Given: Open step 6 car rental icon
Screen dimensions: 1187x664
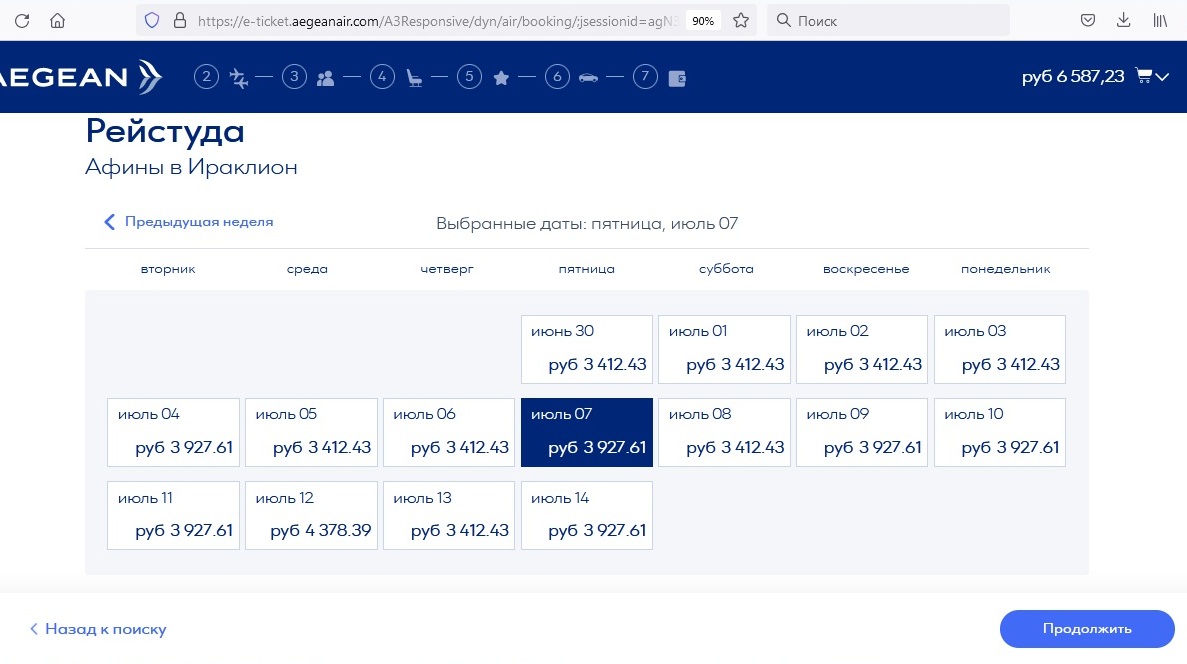Looking at the screenshot, I should pos(588,77).
